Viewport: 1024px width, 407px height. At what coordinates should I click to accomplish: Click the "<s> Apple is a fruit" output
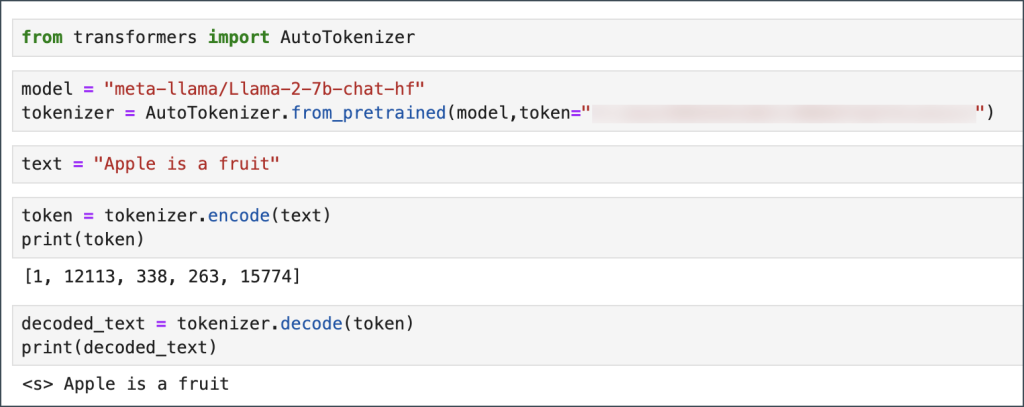[x=125, y=383]
